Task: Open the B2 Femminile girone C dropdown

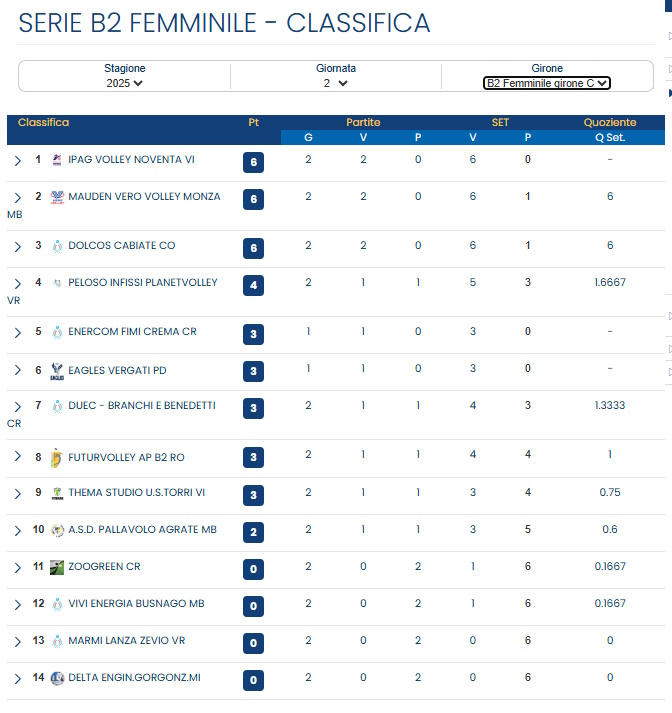Action: pyautogui.click(x=546, y=84)
